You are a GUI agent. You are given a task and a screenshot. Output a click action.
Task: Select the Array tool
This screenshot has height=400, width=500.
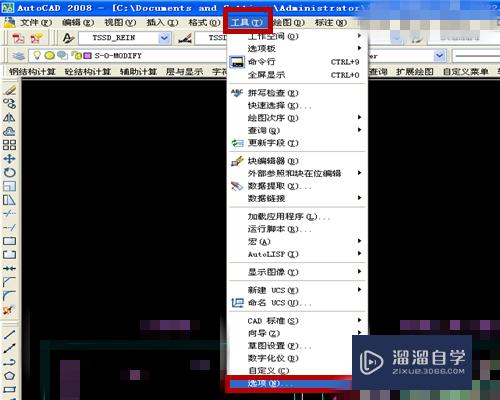9,145
